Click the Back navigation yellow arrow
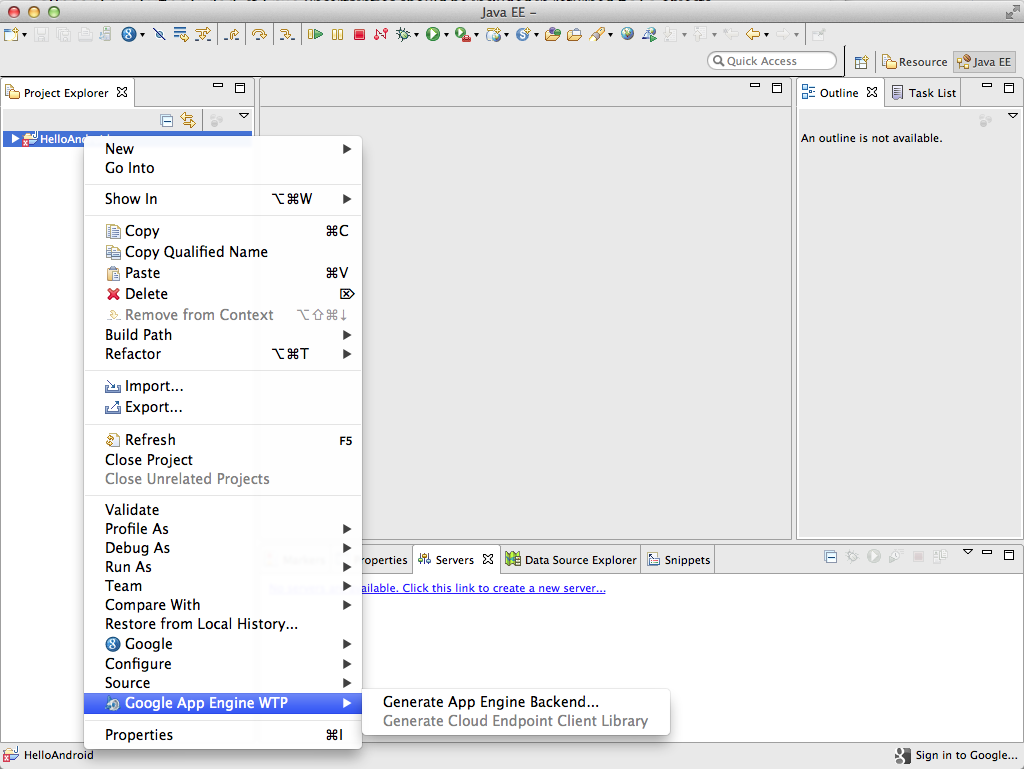The height and width of the screenshot is (769, 1024). point(753,35)
